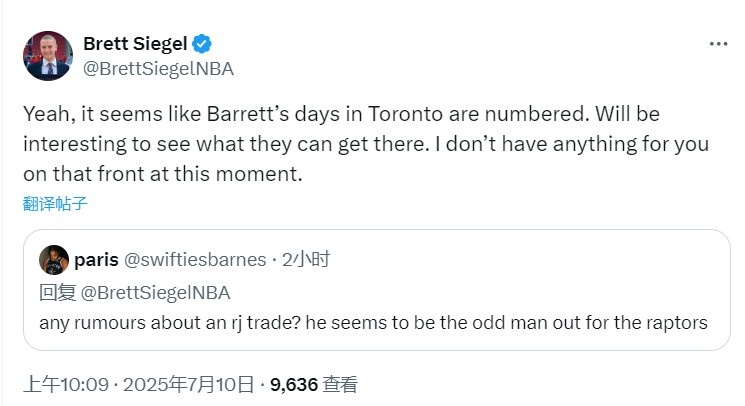Click the @BrettSiegelNBA handle below the name
The height and width of the screenshot is (406, 745).
coord(158,68)
